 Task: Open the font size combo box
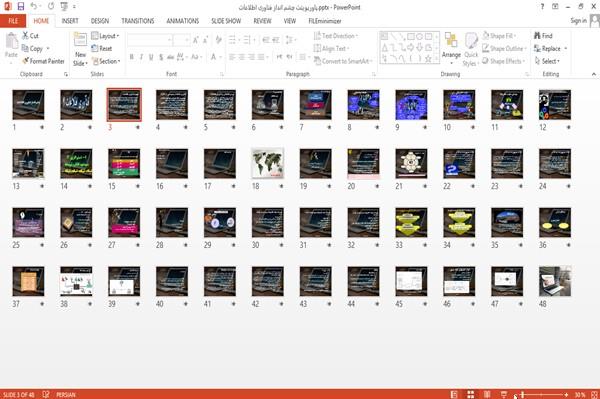coord(181,40)
